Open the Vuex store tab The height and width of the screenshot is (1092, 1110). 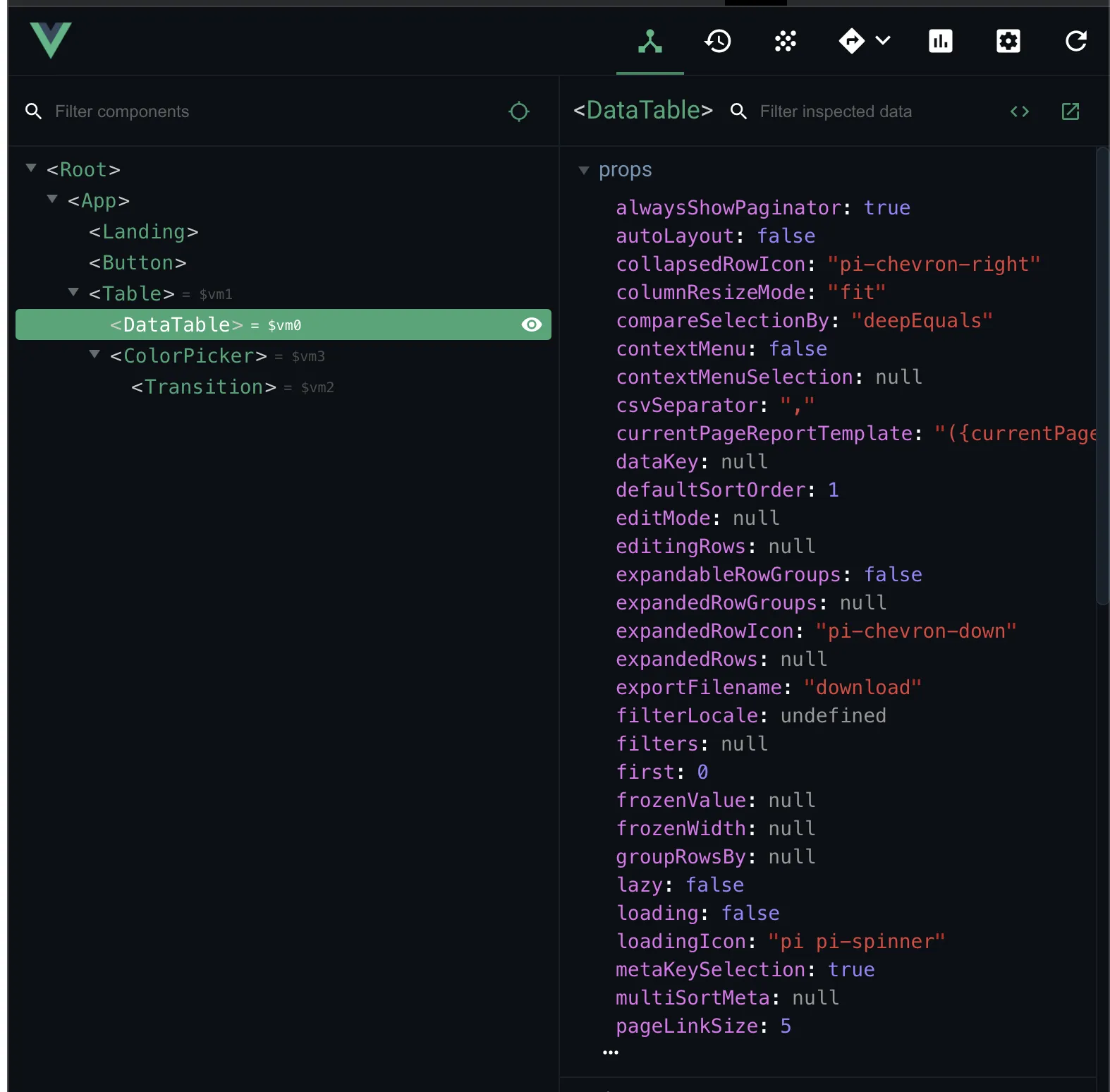click(785, 42)
